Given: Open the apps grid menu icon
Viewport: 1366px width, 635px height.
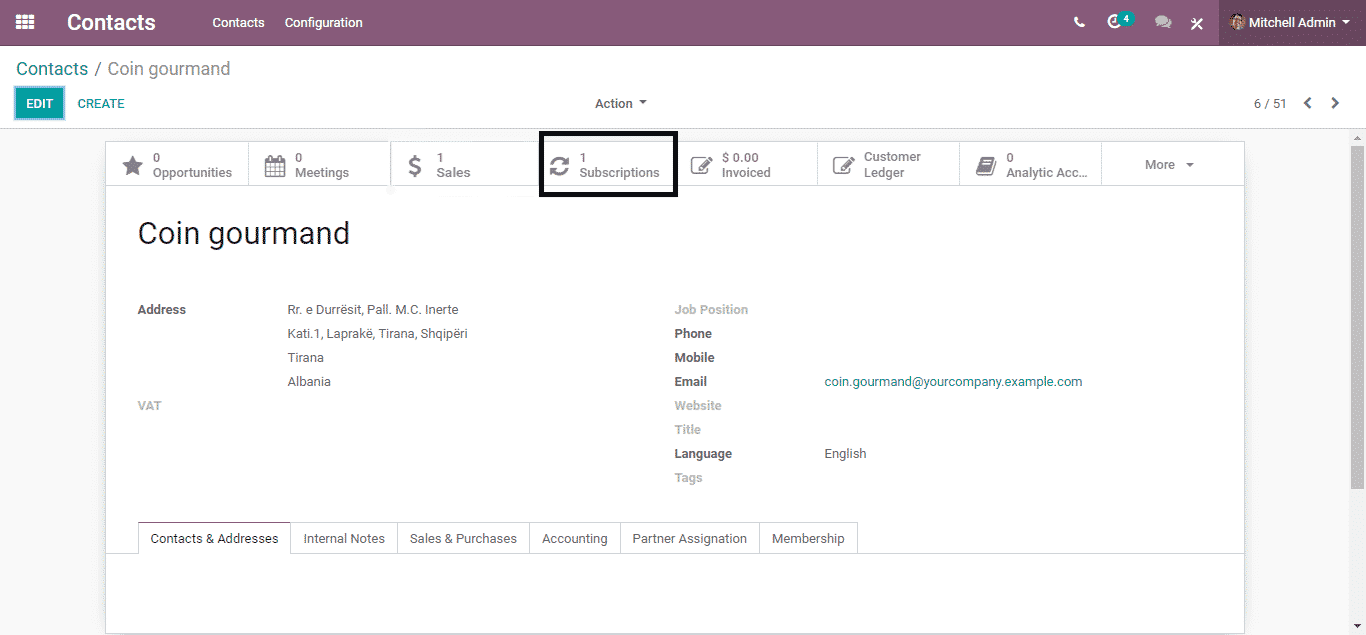Looking at the screenshot, I should click(x=25, y=22).
